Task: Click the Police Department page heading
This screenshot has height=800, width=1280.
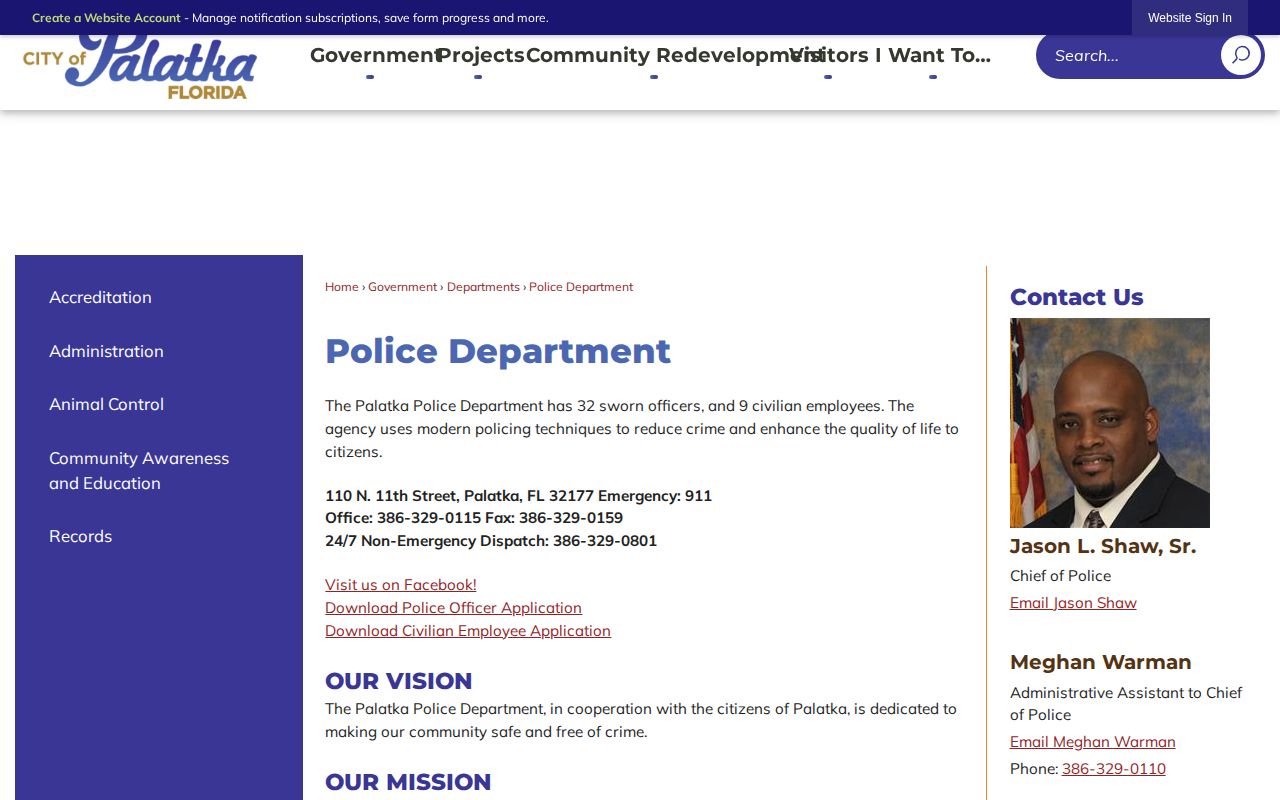Action: (x=498, y=351)
